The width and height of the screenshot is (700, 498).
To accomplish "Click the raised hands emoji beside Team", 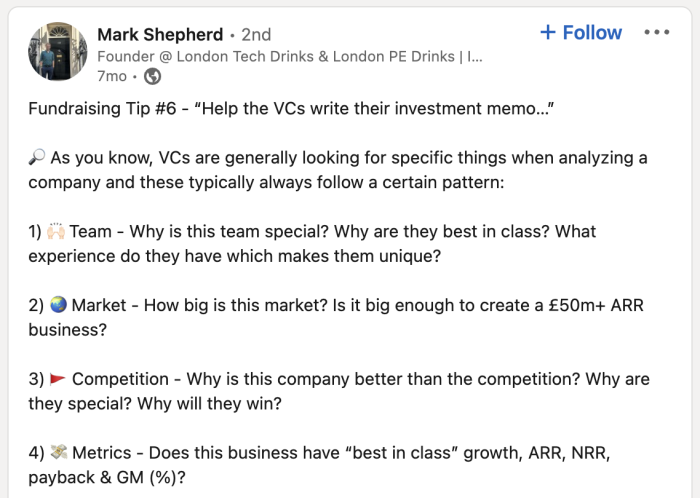I will pyautogui.click(x=56, y=231).
